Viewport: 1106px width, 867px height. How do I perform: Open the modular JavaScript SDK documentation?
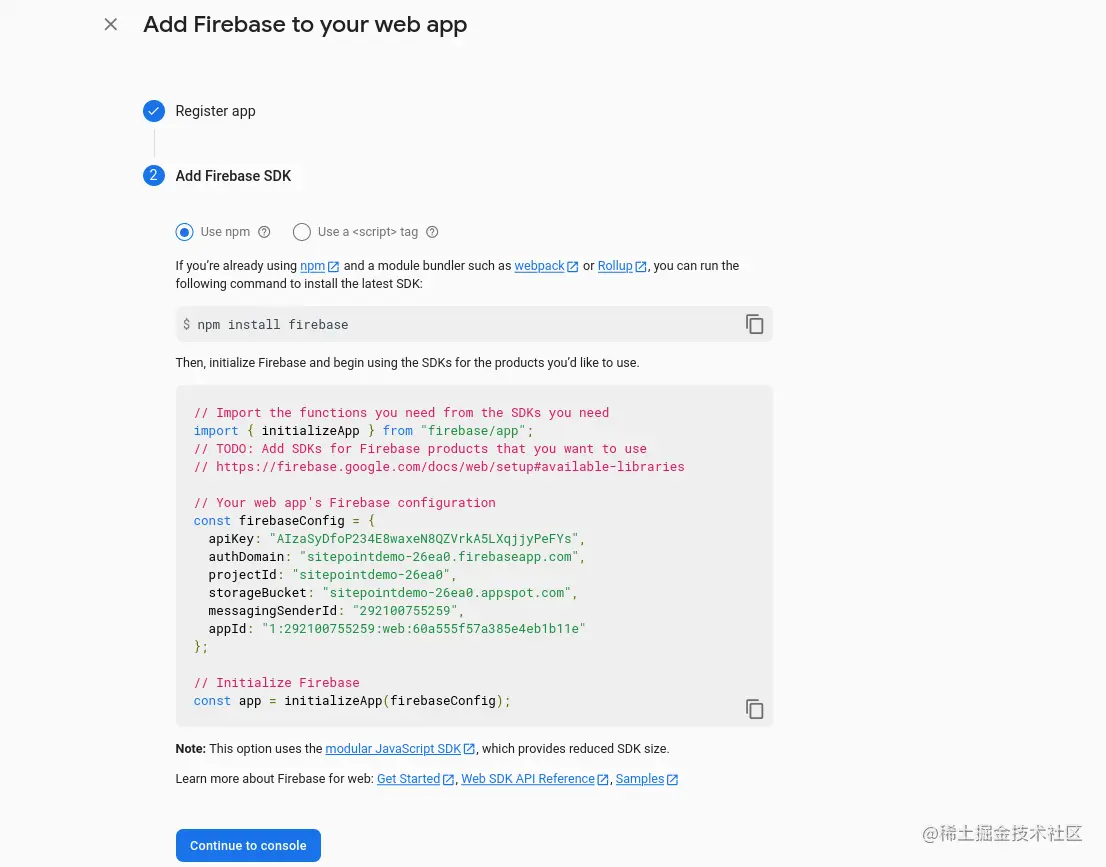pyautogui.click(x=393, y=748)
